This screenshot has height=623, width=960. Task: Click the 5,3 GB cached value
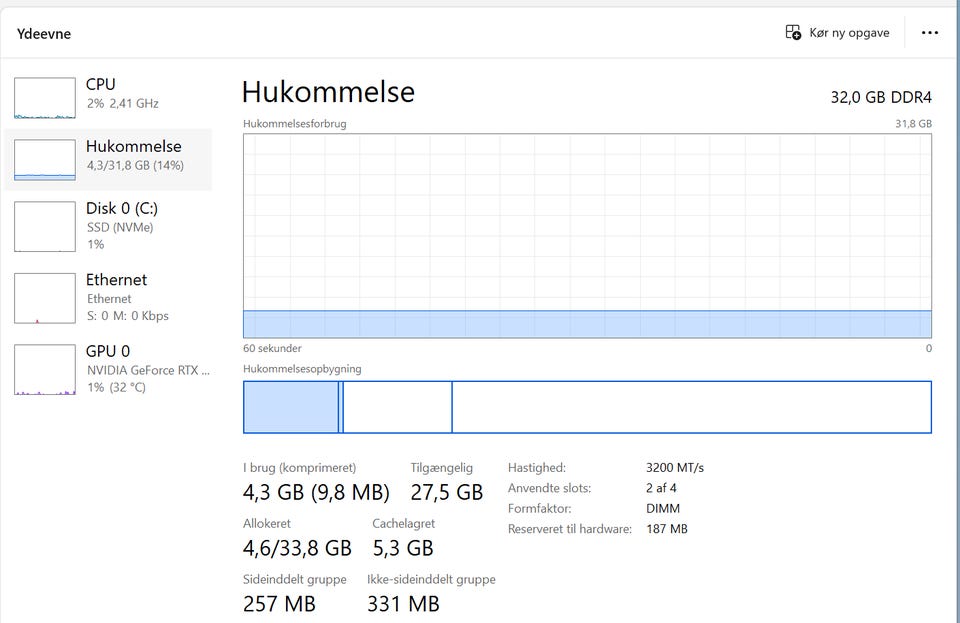(x=403, y=548)
